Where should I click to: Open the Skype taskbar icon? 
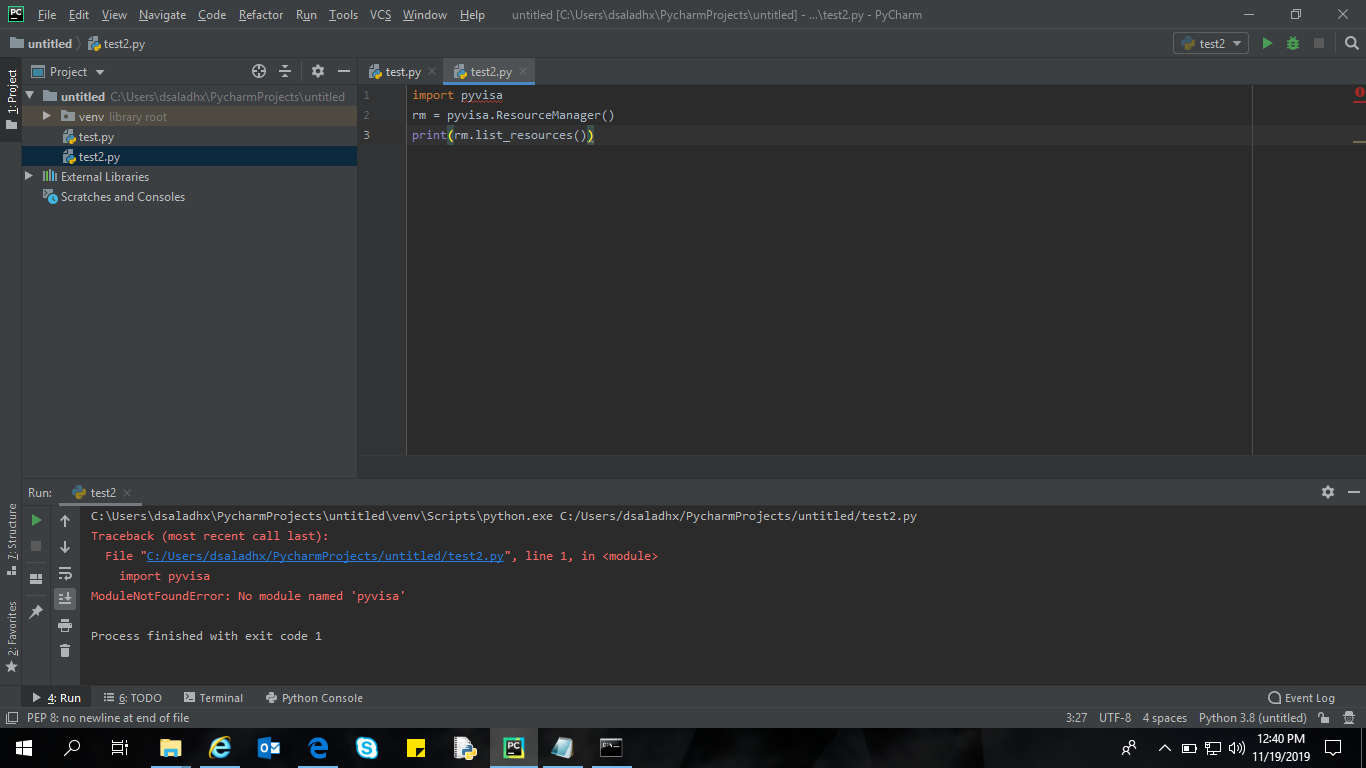(366, 748)
